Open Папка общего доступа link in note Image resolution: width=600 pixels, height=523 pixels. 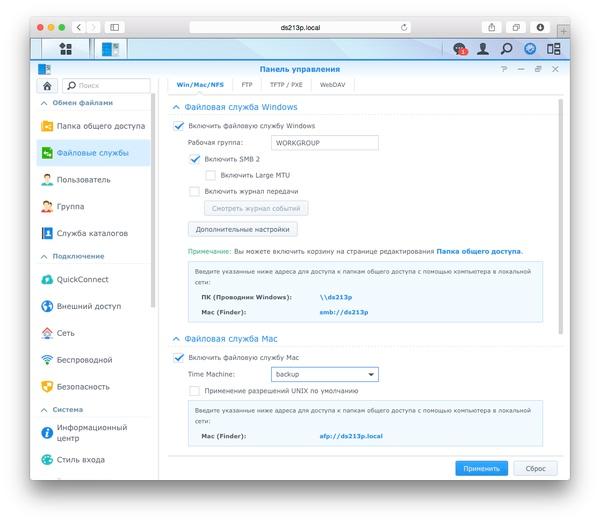479,251
